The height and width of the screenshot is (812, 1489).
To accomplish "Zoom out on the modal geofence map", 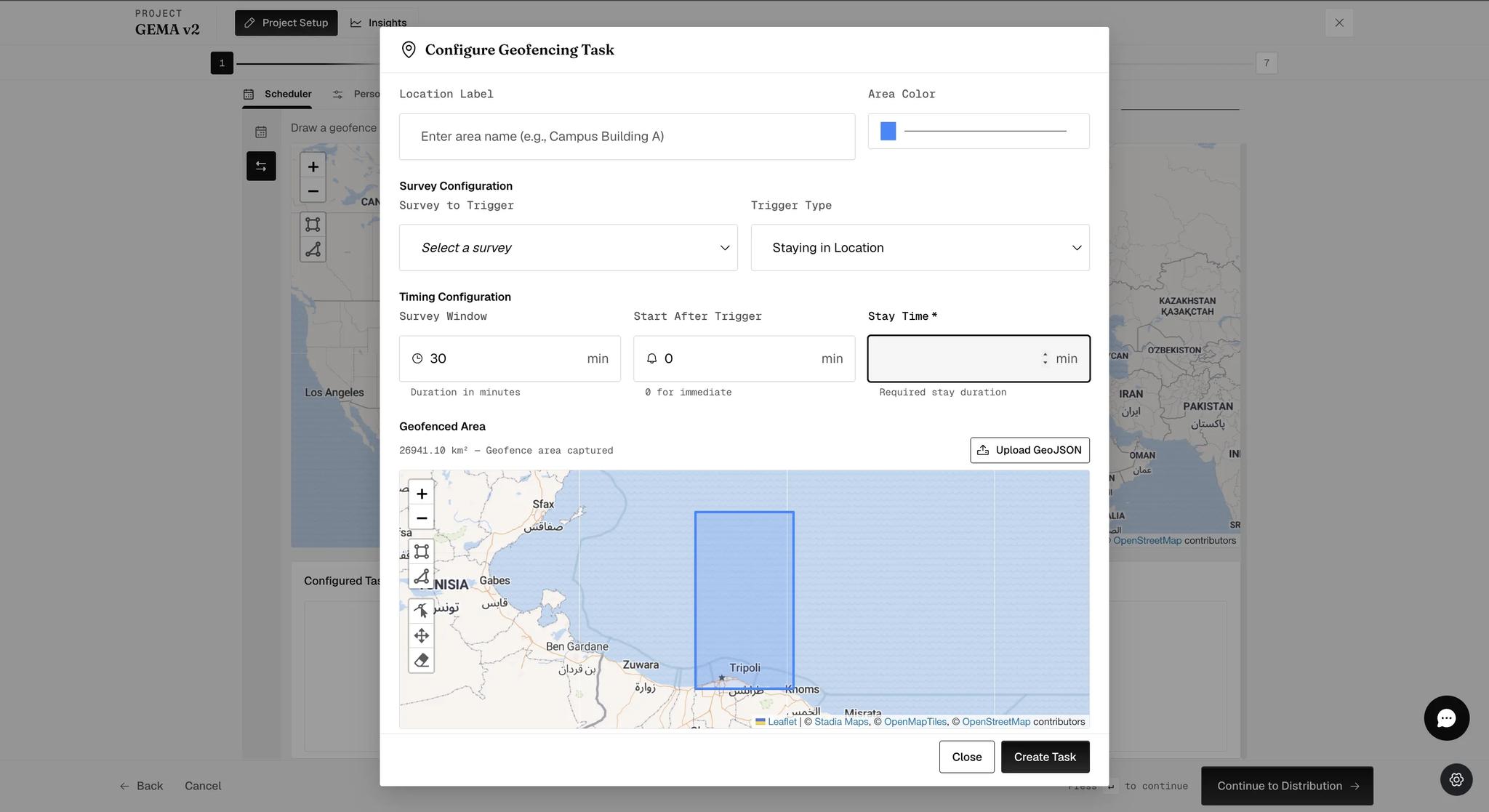I will 422,518.
